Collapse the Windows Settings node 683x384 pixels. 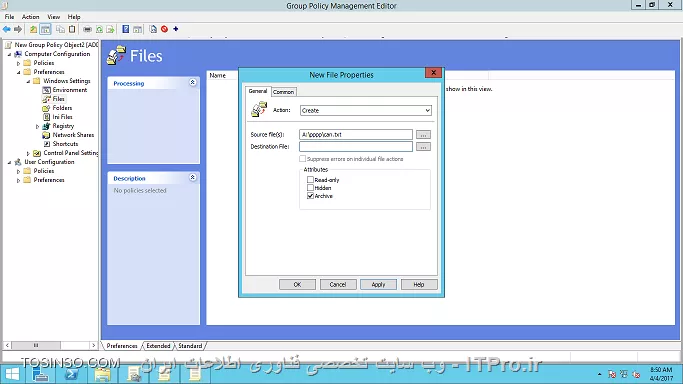click(x=28, y=81)
